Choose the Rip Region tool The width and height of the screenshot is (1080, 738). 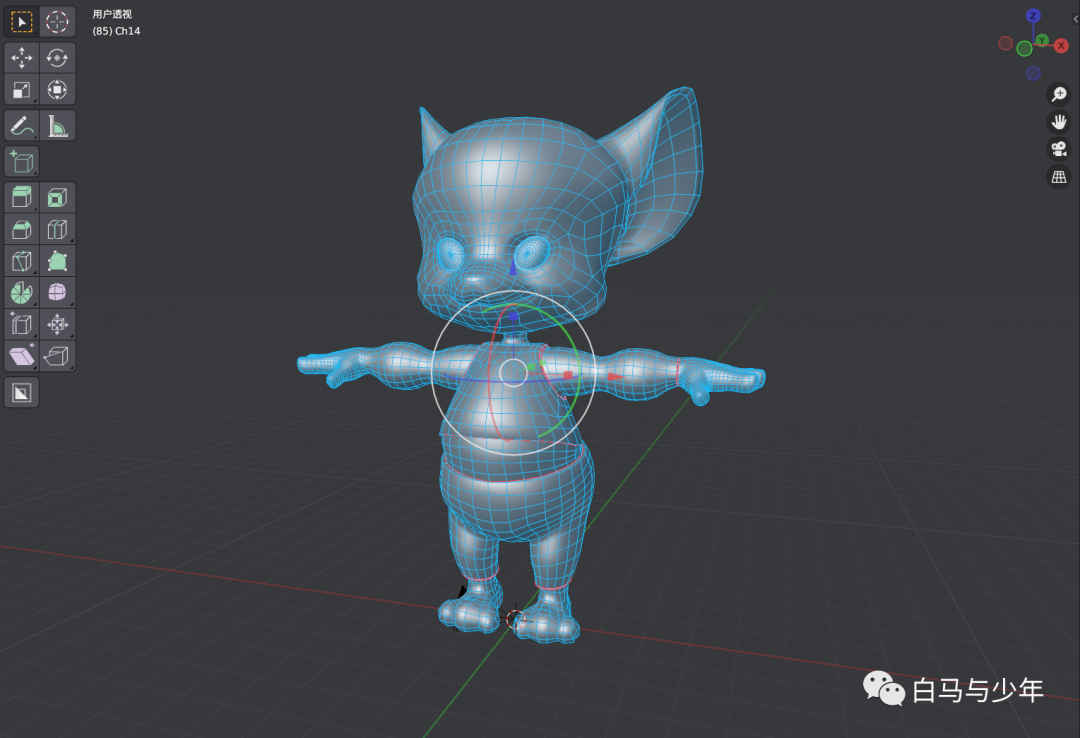pos(57,356)
